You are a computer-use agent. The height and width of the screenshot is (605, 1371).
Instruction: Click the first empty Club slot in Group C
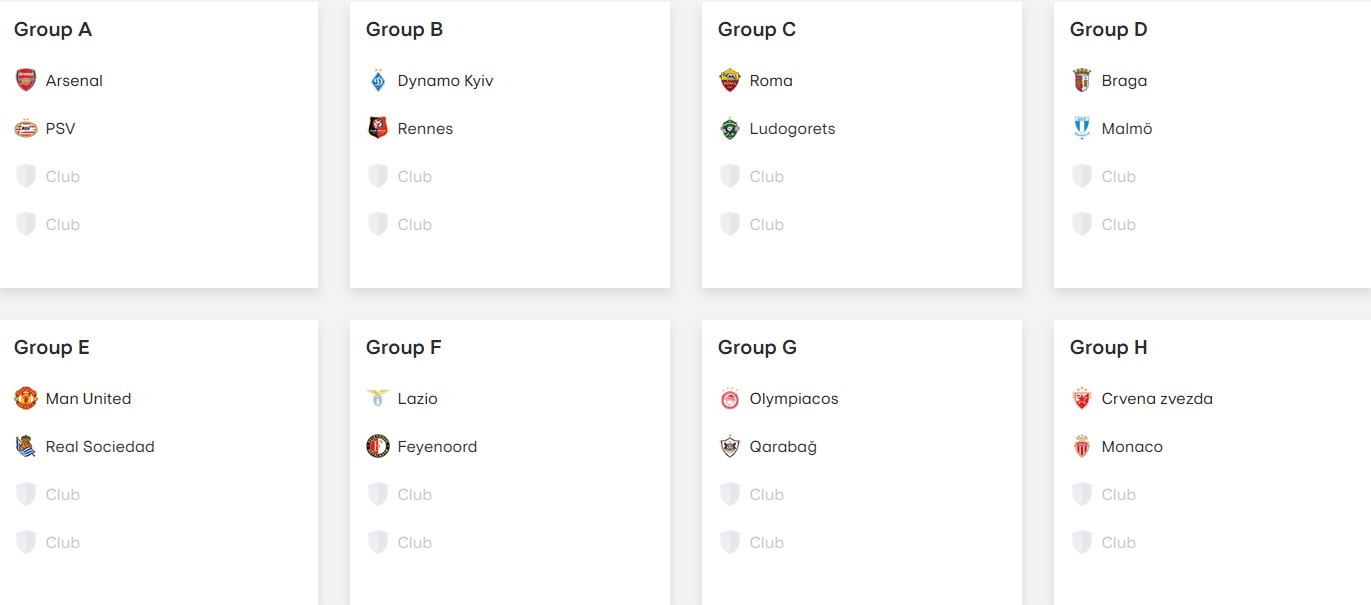752,176
